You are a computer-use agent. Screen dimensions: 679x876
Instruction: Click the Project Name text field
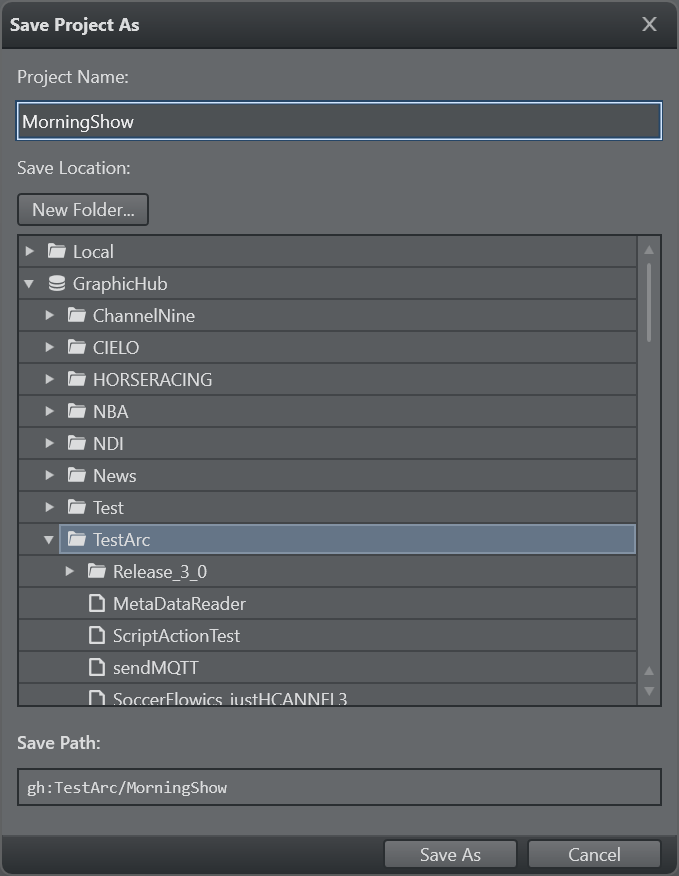click(x=339, y=122)
